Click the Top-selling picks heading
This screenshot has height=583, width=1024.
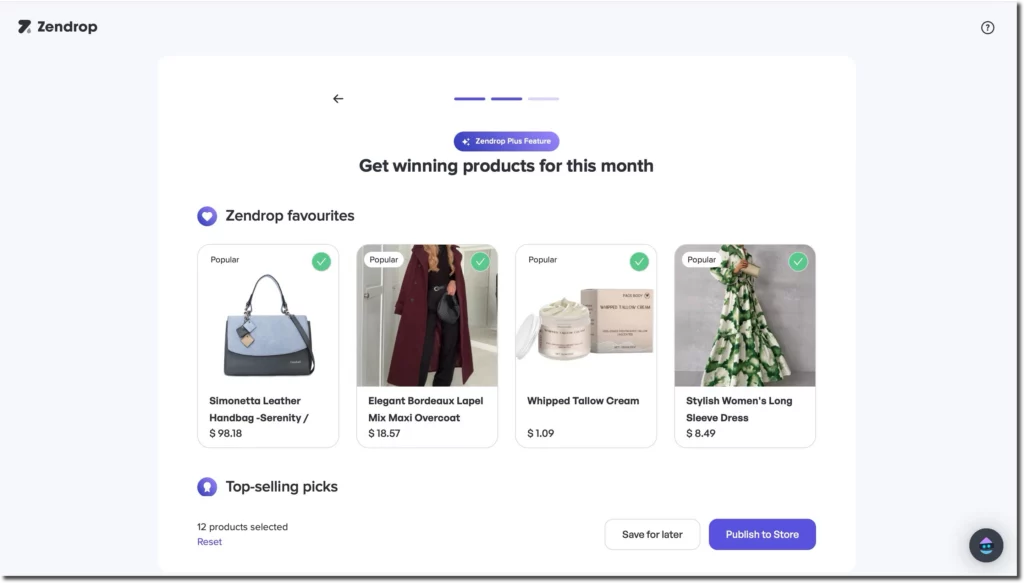[x=281, y=486]
